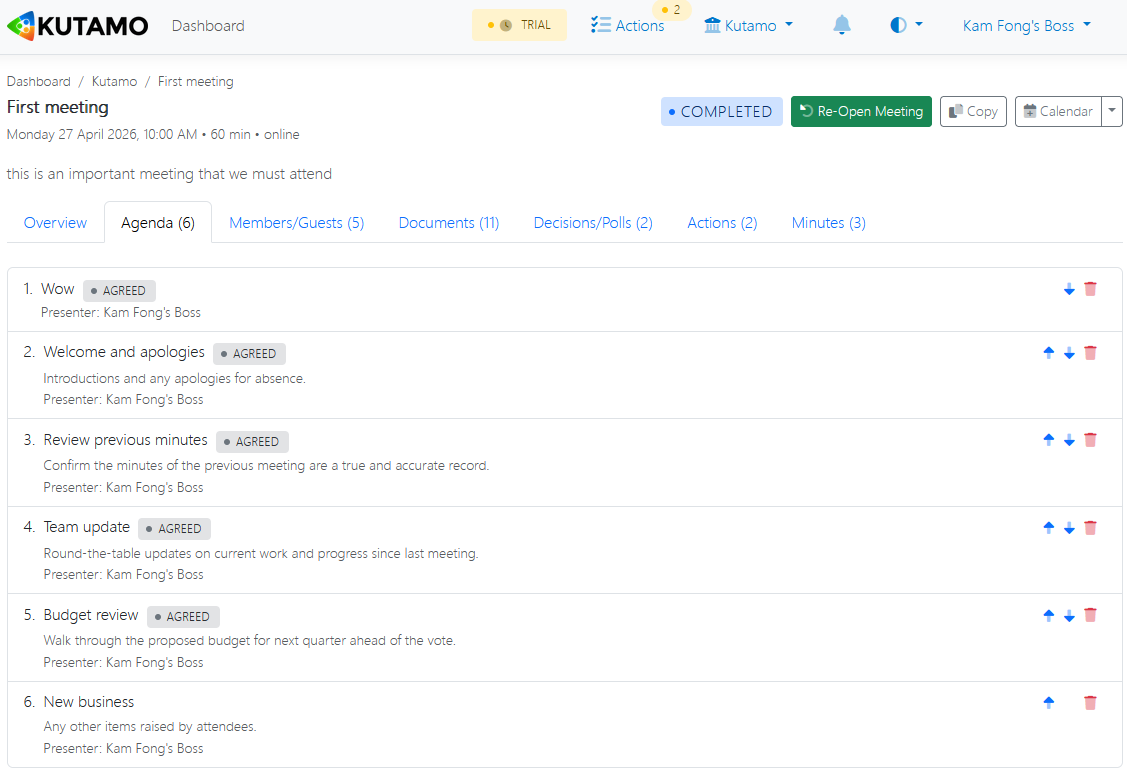Image resolution: width=1127 pixels, height=776 pixels.
Task: Click 'Review previous minutes' title
Action: click(125, 440)
